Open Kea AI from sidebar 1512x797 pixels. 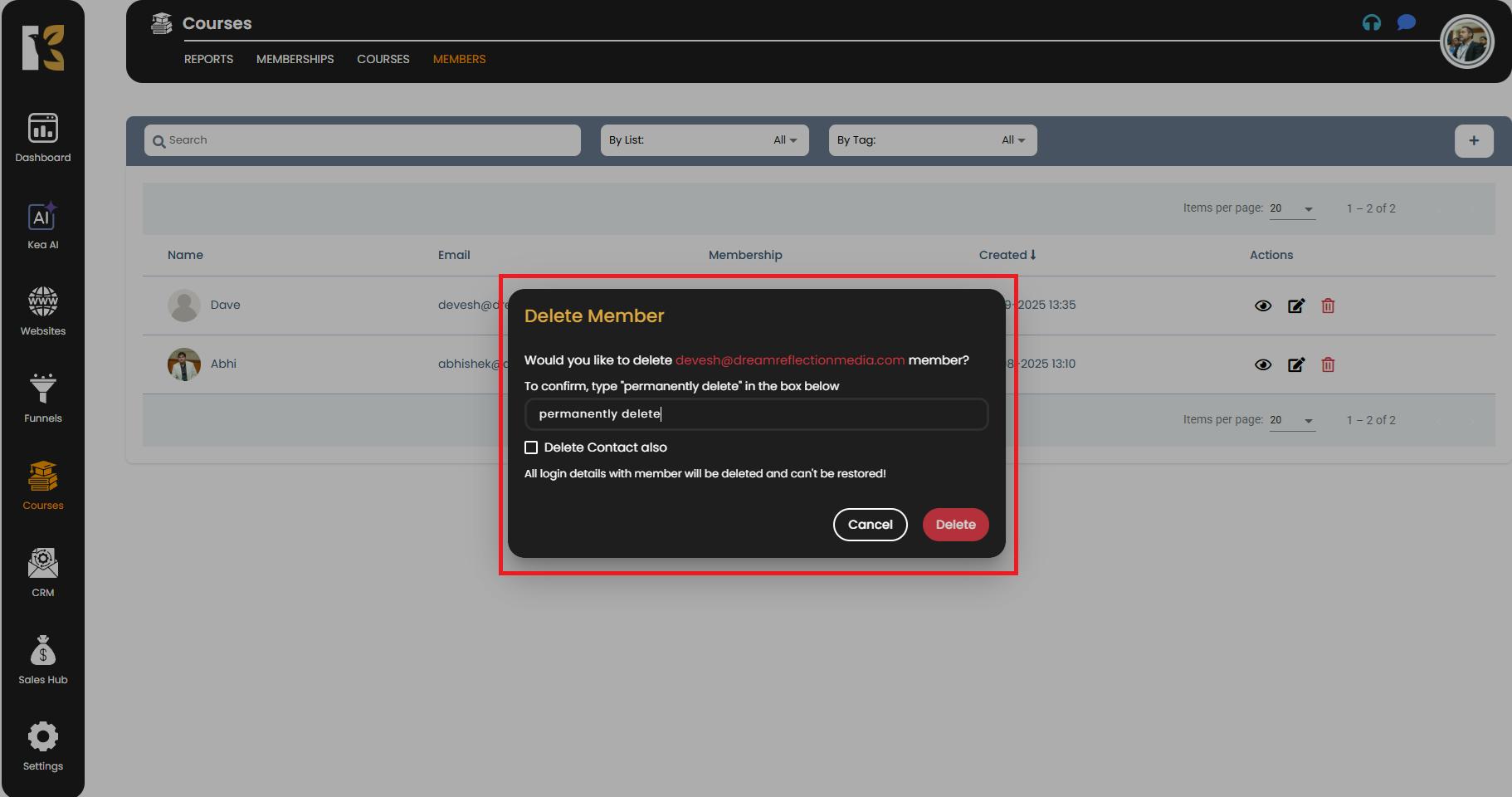pyautogui.click(x=42, y=226)
